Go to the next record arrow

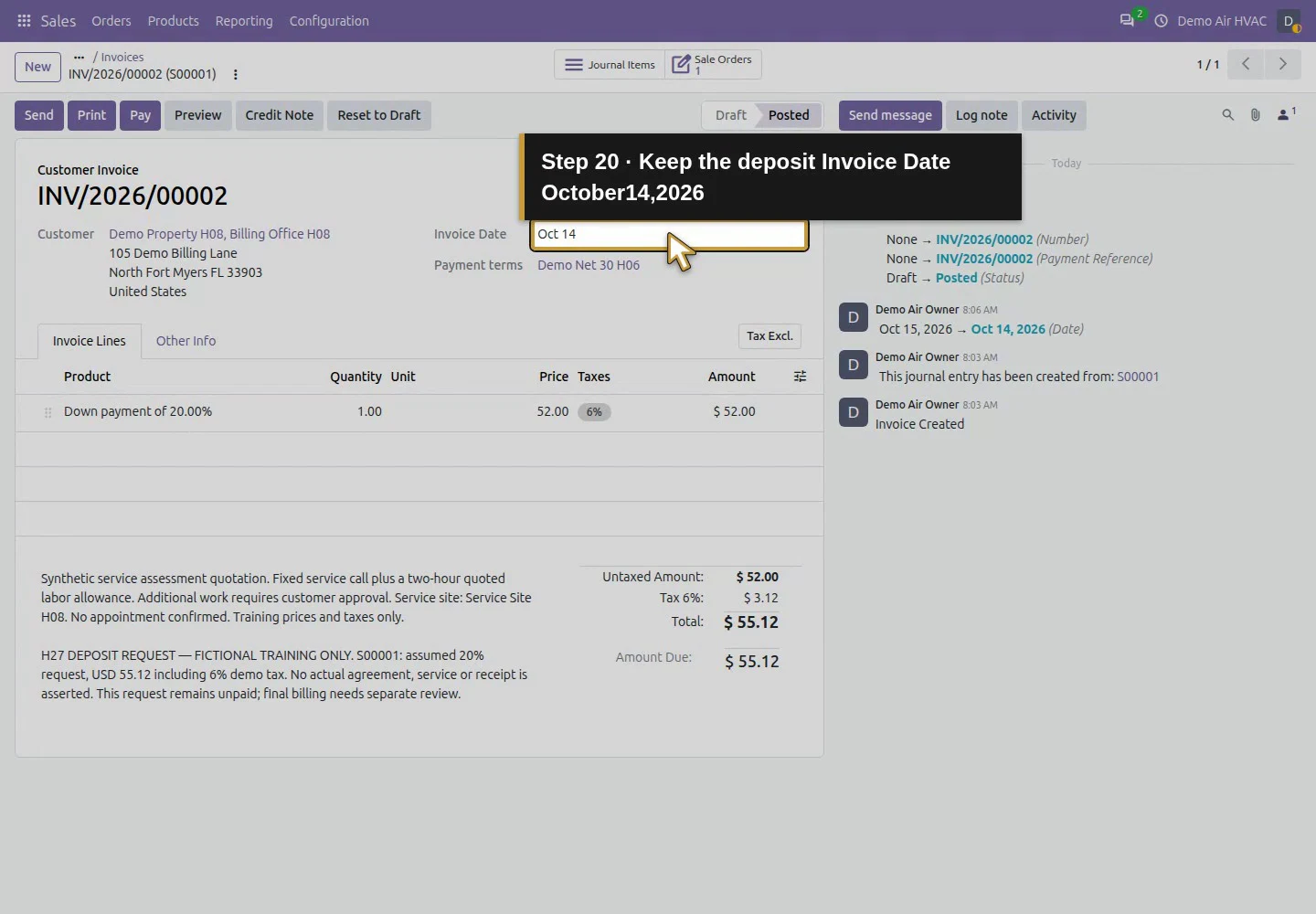(1282, 64)
